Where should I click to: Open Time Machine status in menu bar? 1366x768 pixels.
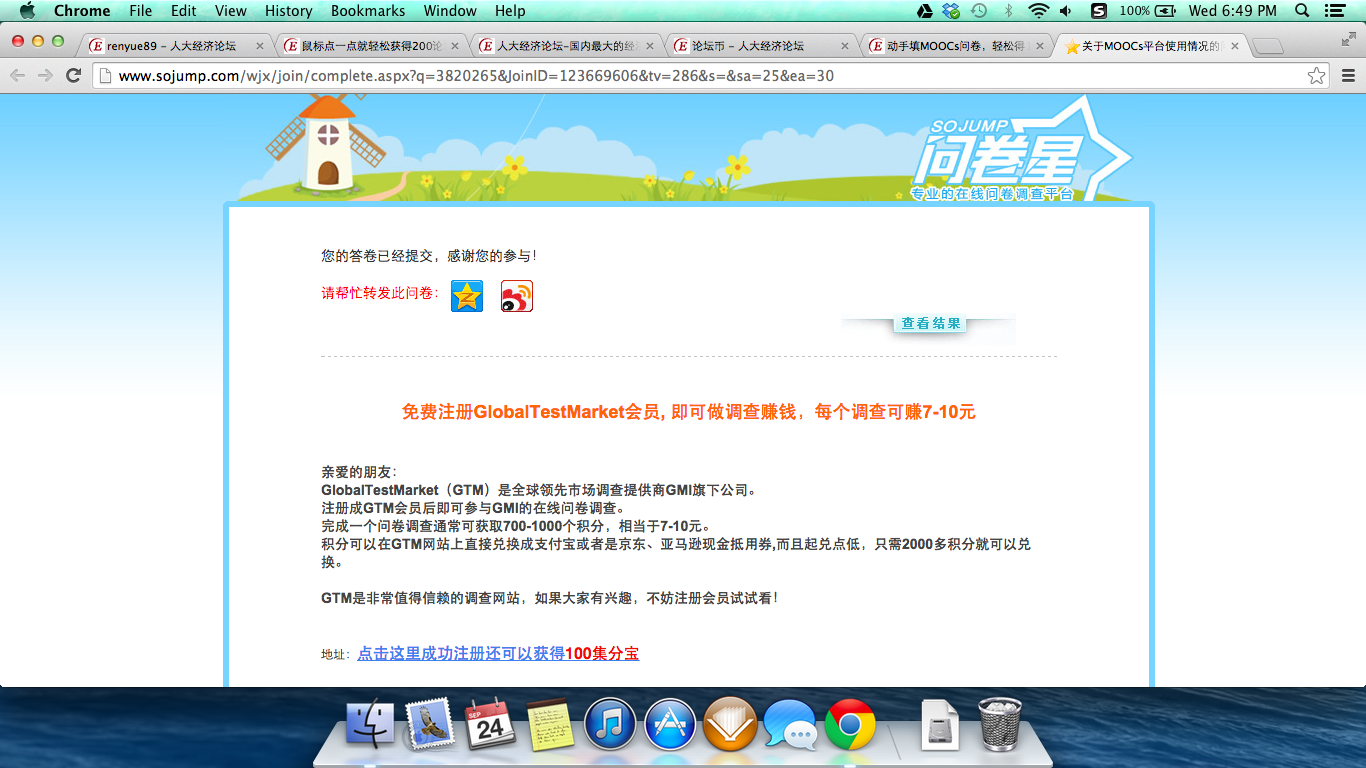pyautogui.click(x=979, y=11)
